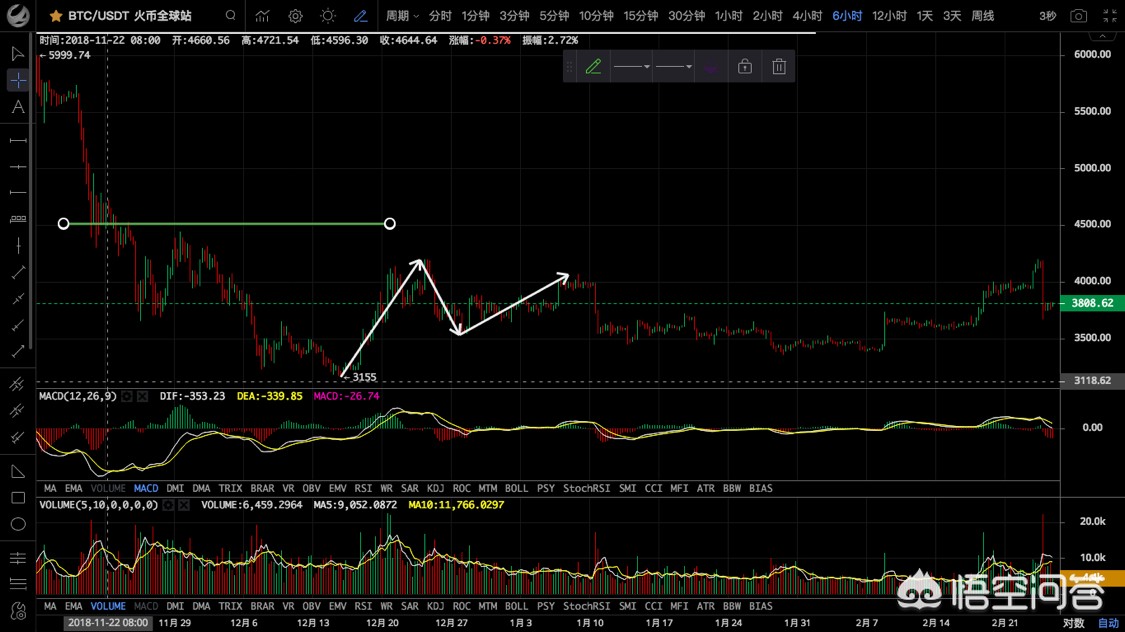The image size is (1125, 632).
Task: Take a chart screenshot with camera icon
Action: click(1078, 16)
